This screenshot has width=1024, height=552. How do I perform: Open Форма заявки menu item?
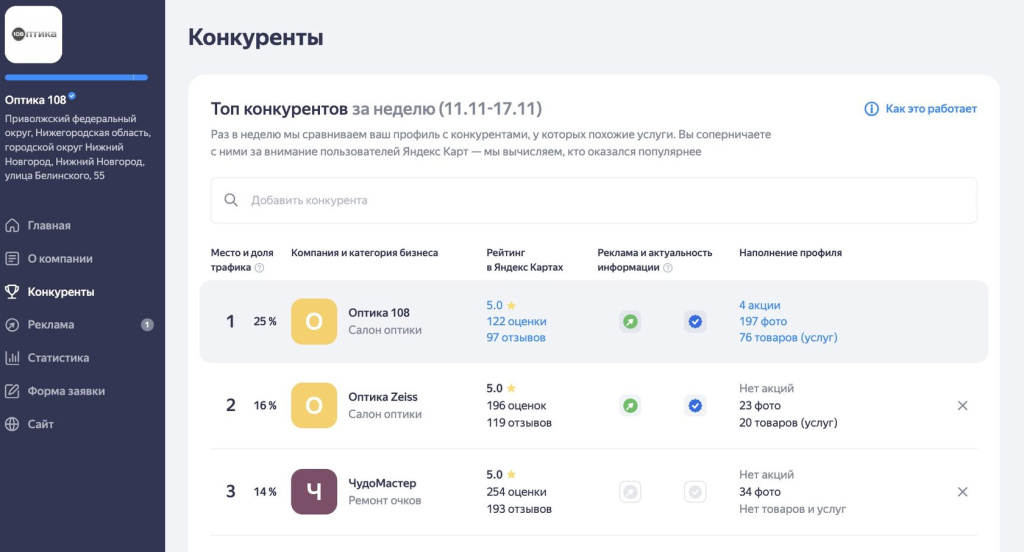[66, 391]
